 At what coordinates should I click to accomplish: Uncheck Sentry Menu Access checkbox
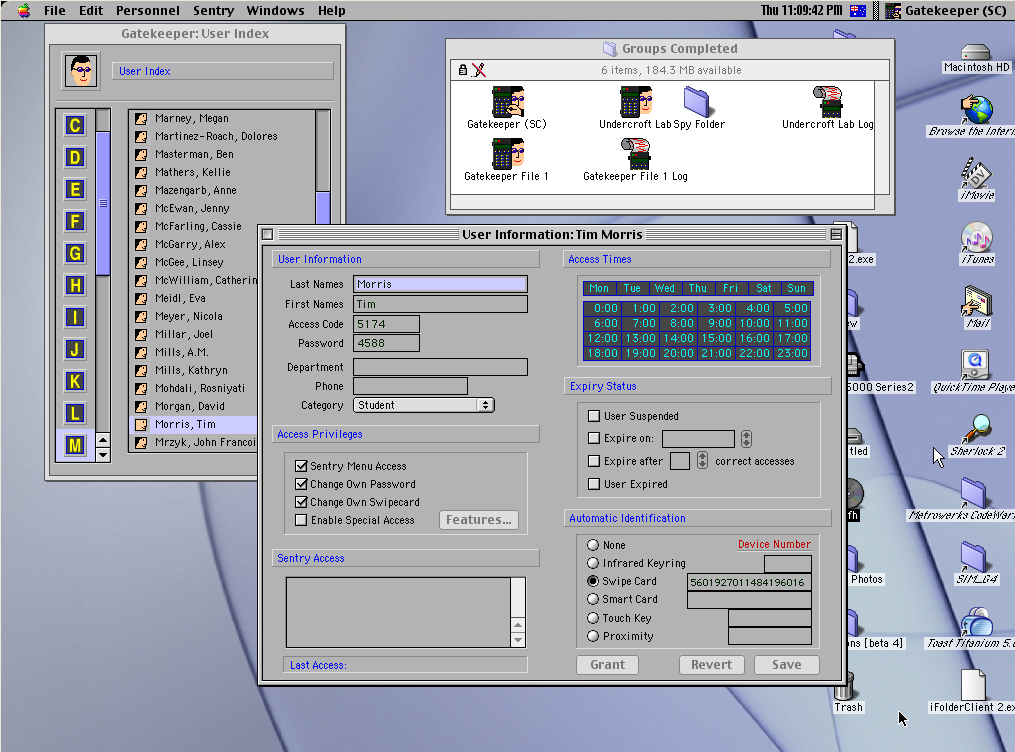[300, 466]
